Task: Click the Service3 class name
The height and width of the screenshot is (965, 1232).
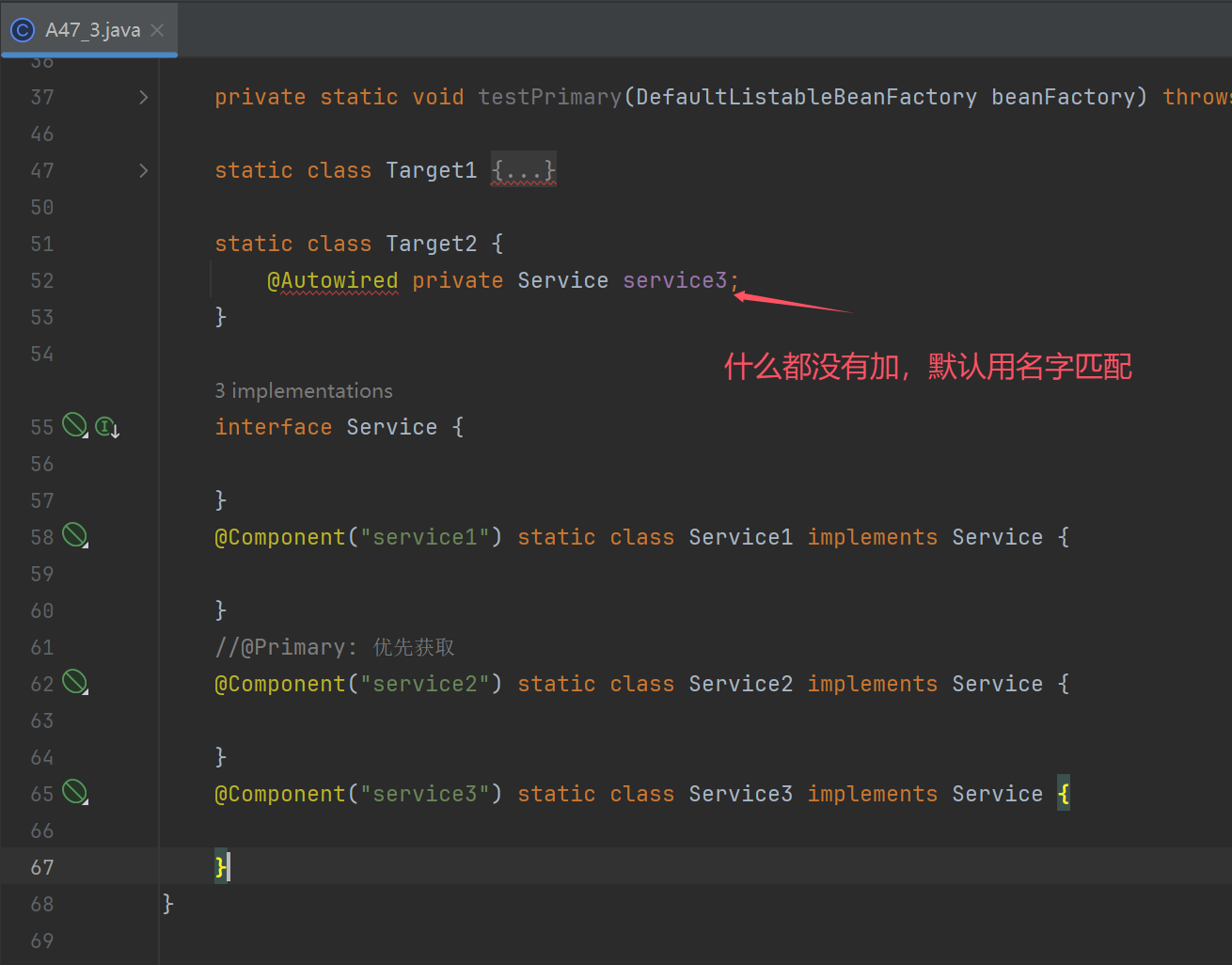Action: coord(741,794)
